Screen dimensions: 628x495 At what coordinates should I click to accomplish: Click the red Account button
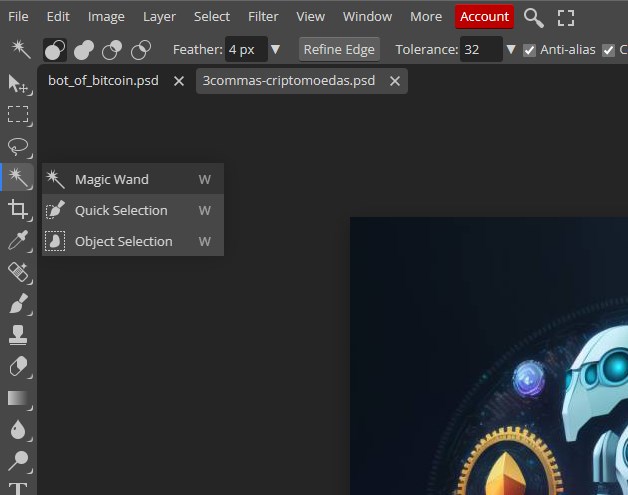click(484, 17)
